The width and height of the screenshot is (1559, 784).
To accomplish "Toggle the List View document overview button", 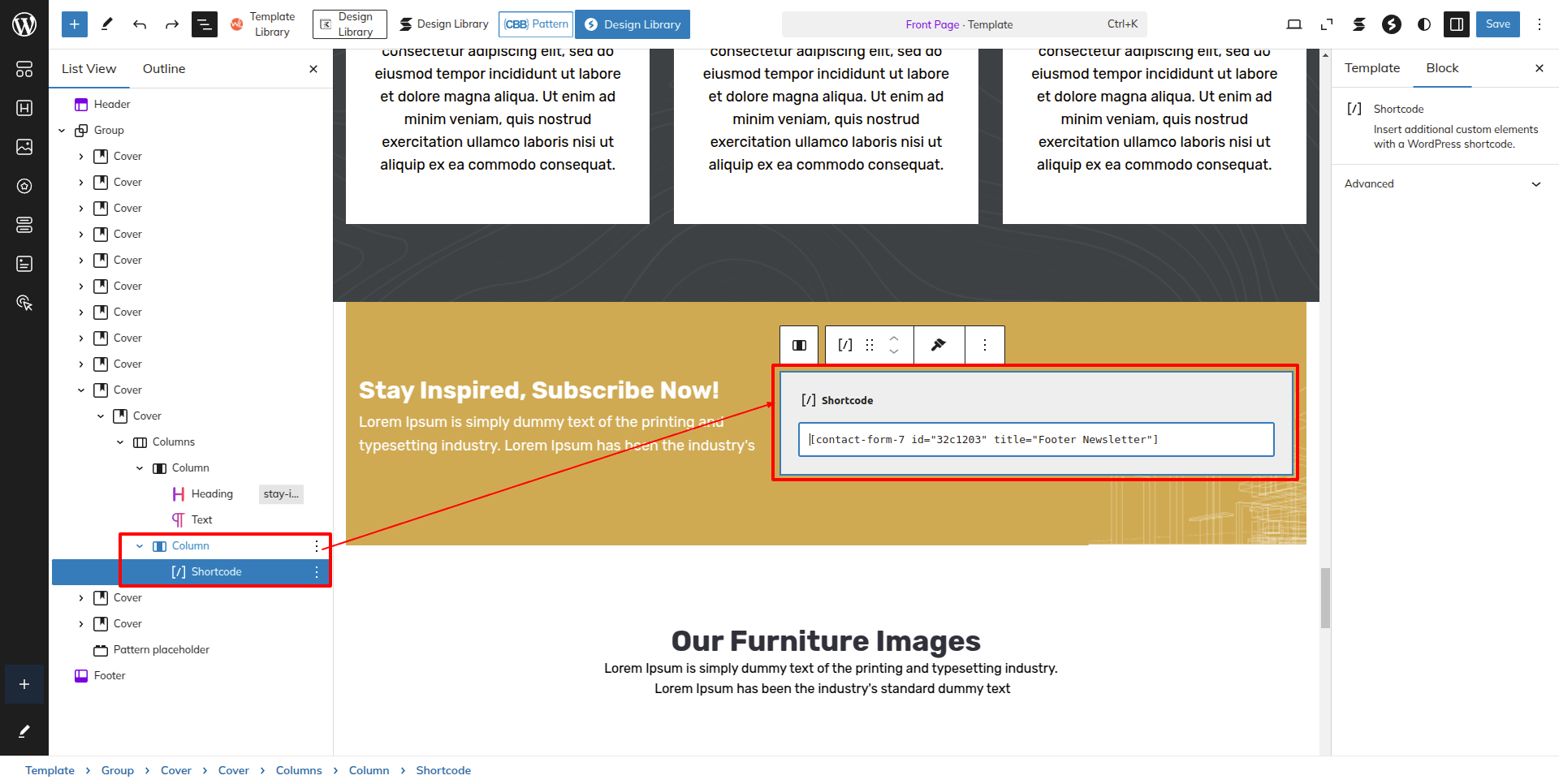I will 205,24.
